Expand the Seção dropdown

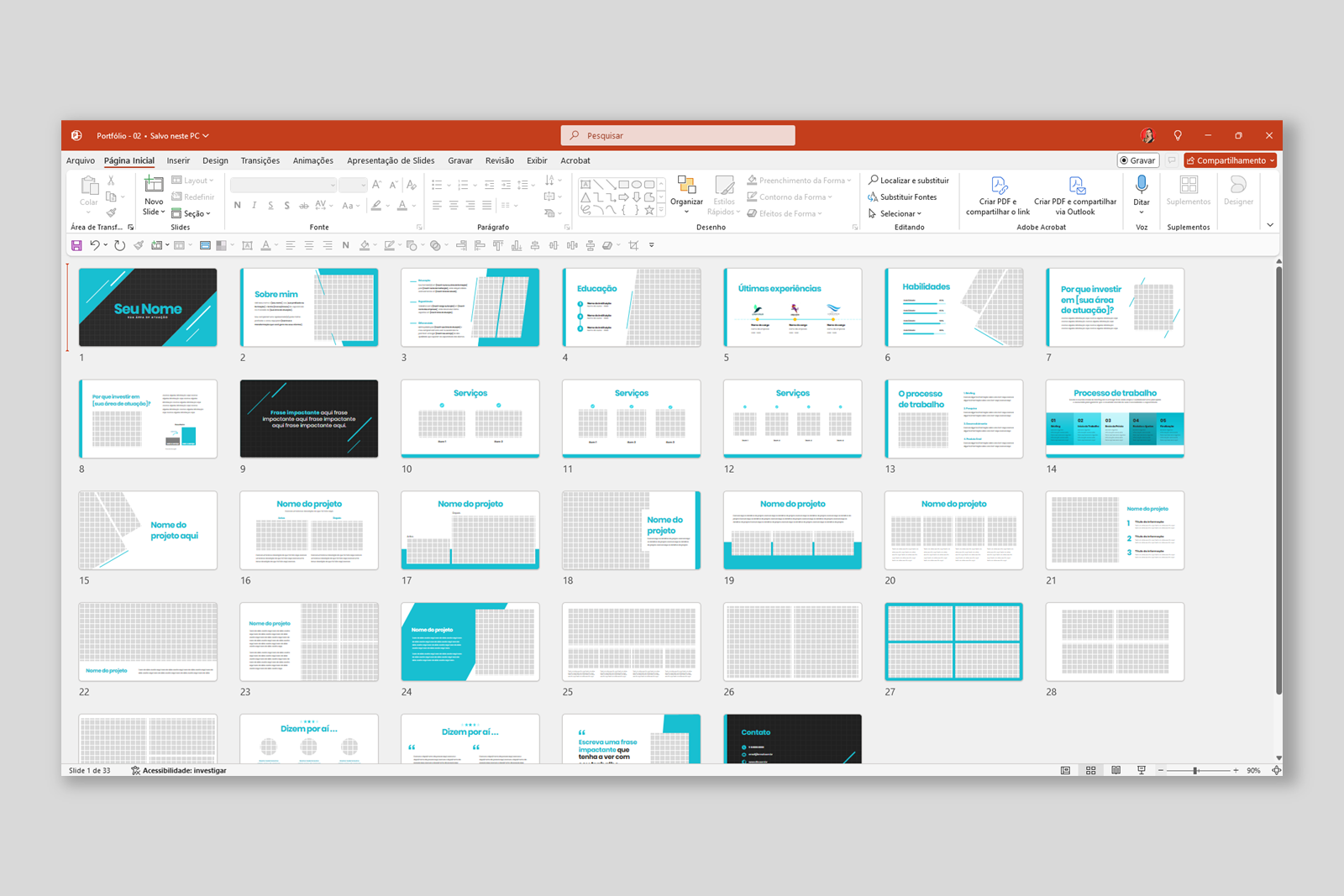192,213
